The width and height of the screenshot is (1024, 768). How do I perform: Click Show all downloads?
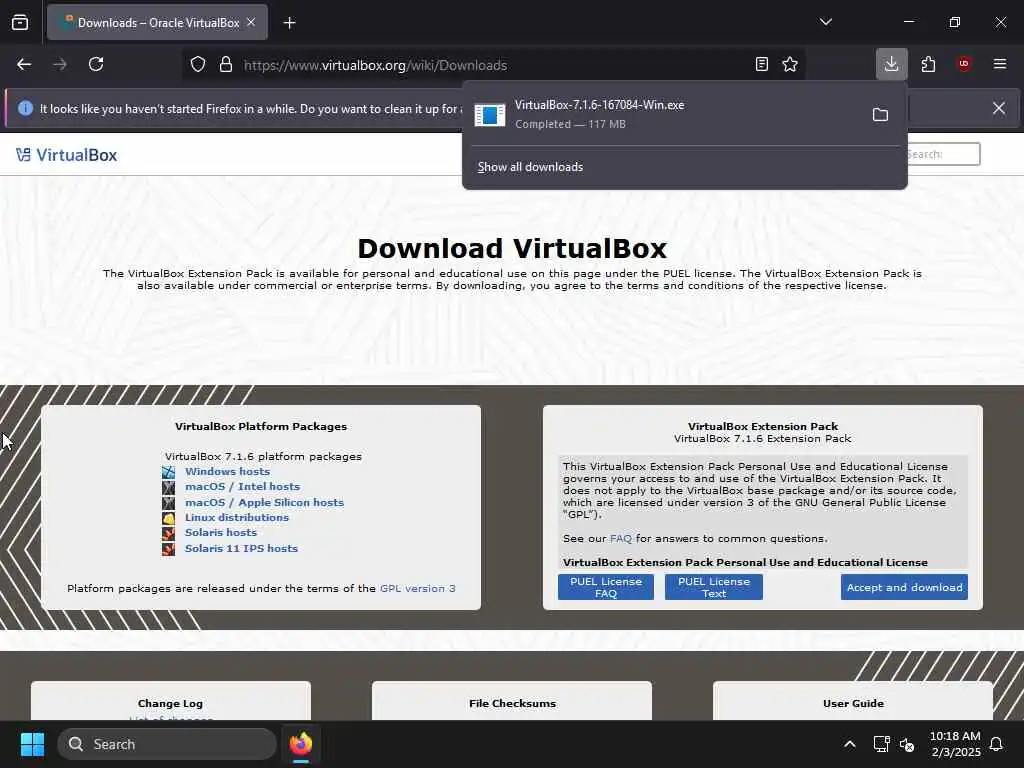(530, 167)
